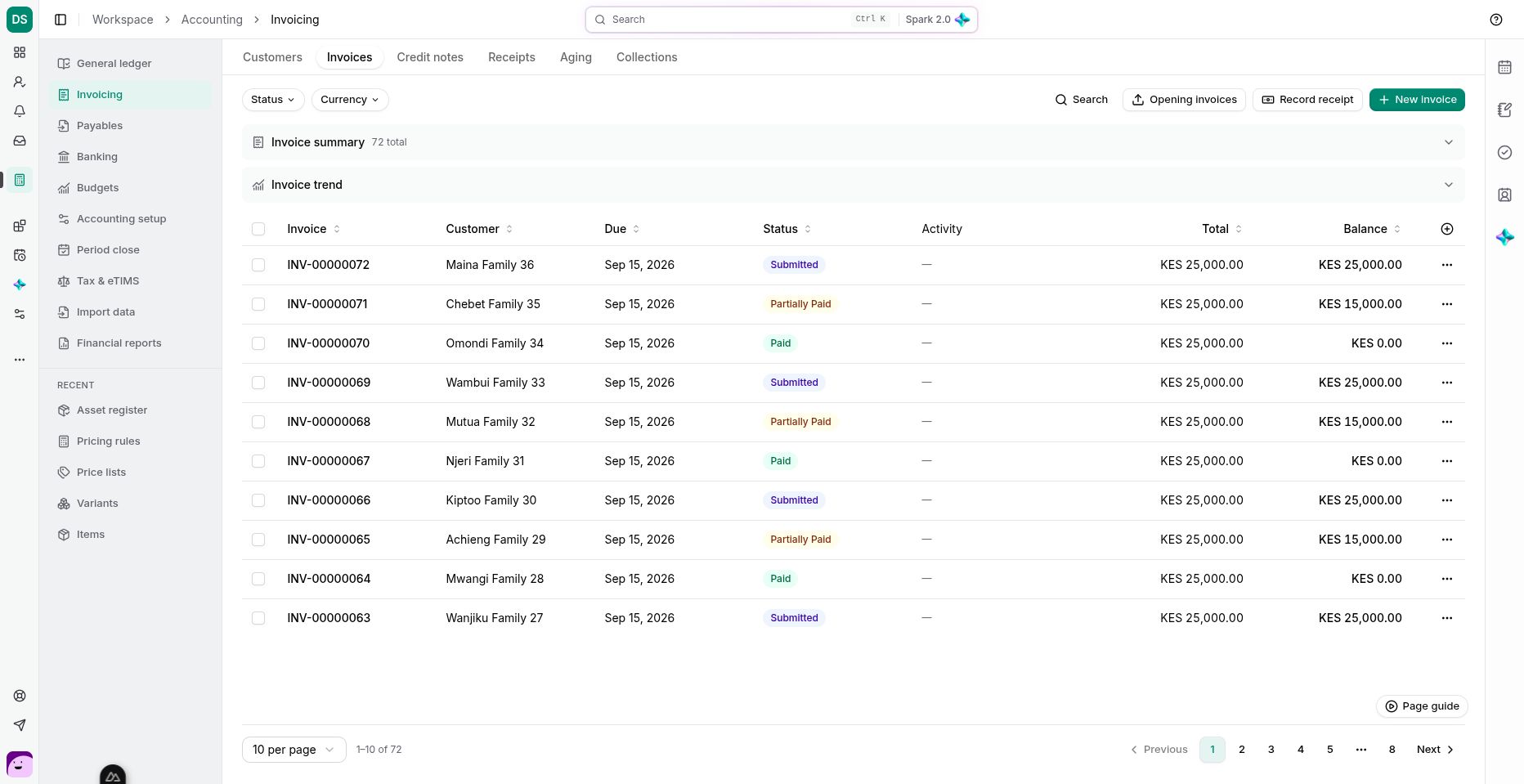This screenshot has width=1524, height=784.
Task: Expand the Invoice trend section
Action: point(854,185)
